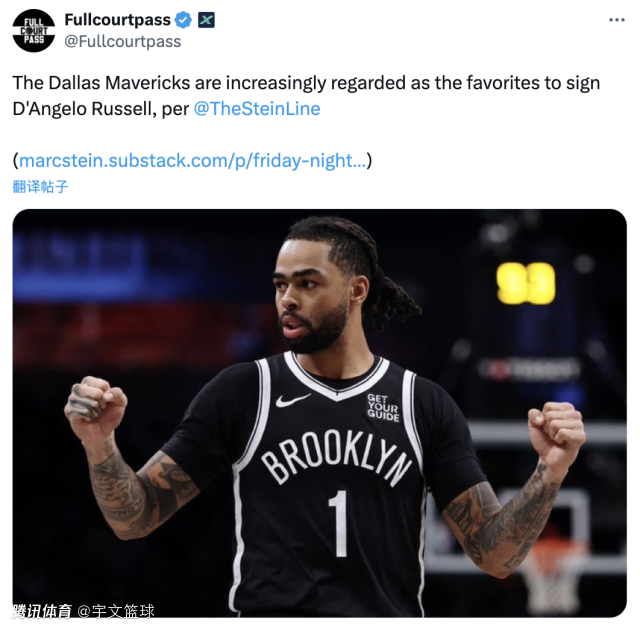Open the marcstein.substack.com link
The height and width of the screenshot is (629, 640).
pyautogui.click(x=193, y=160)
